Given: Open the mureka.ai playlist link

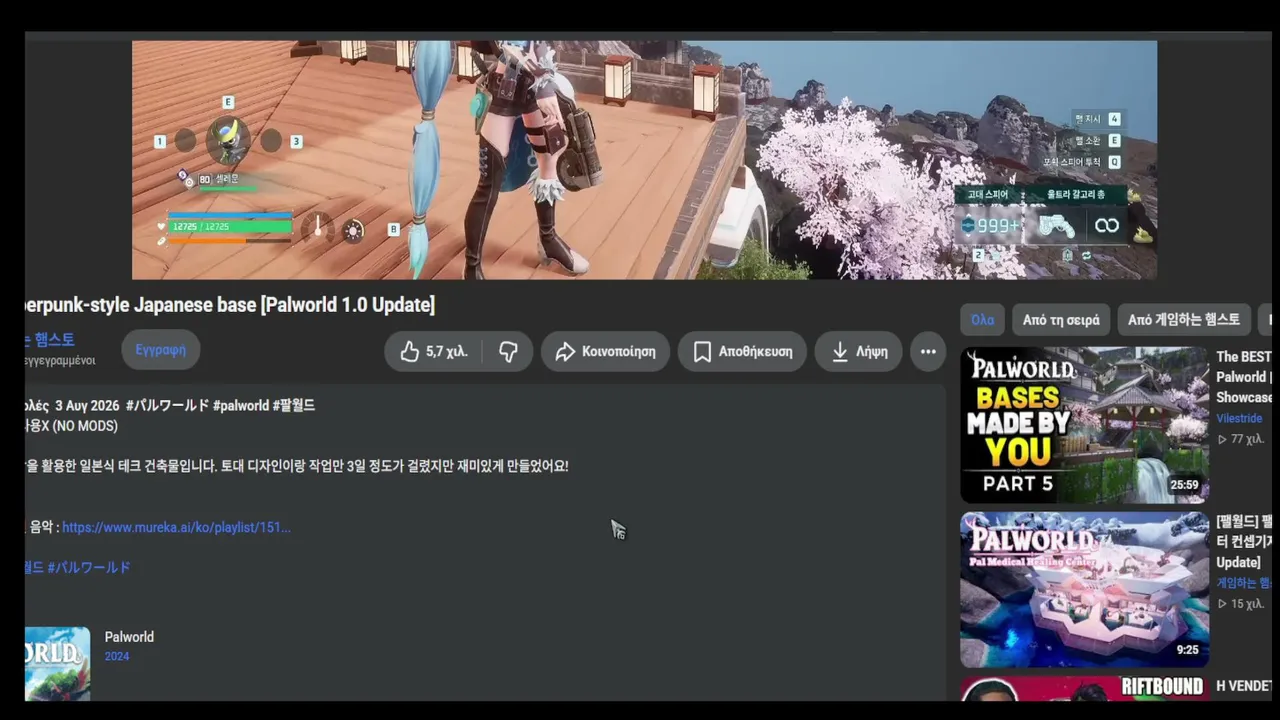Looking at the screenshot, I should [x=176, y=527].
